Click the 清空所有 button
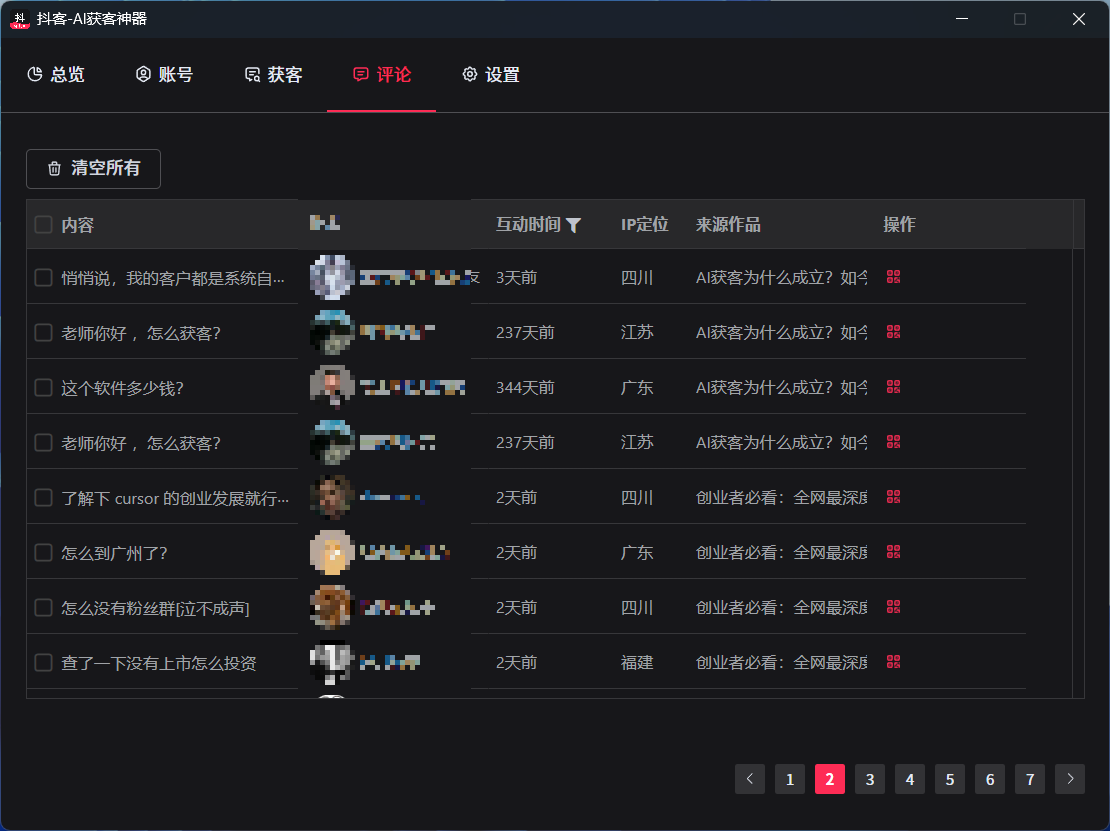The width and height of the screenshot is (1110, 831). (x=93, y=168)
